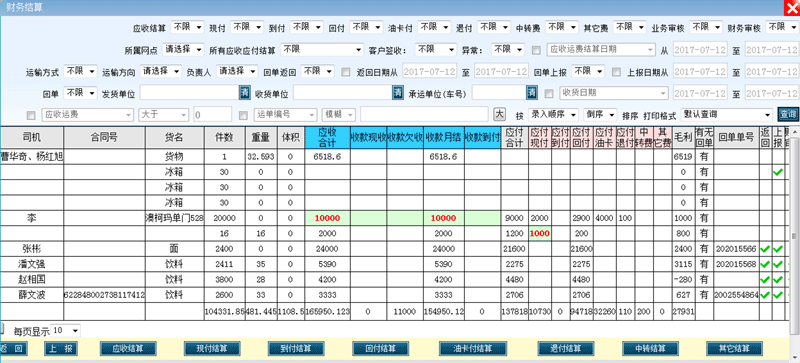
Task: Sort by the 应收合计 column header
Action: pyautogui.click(x=327, y=138)
